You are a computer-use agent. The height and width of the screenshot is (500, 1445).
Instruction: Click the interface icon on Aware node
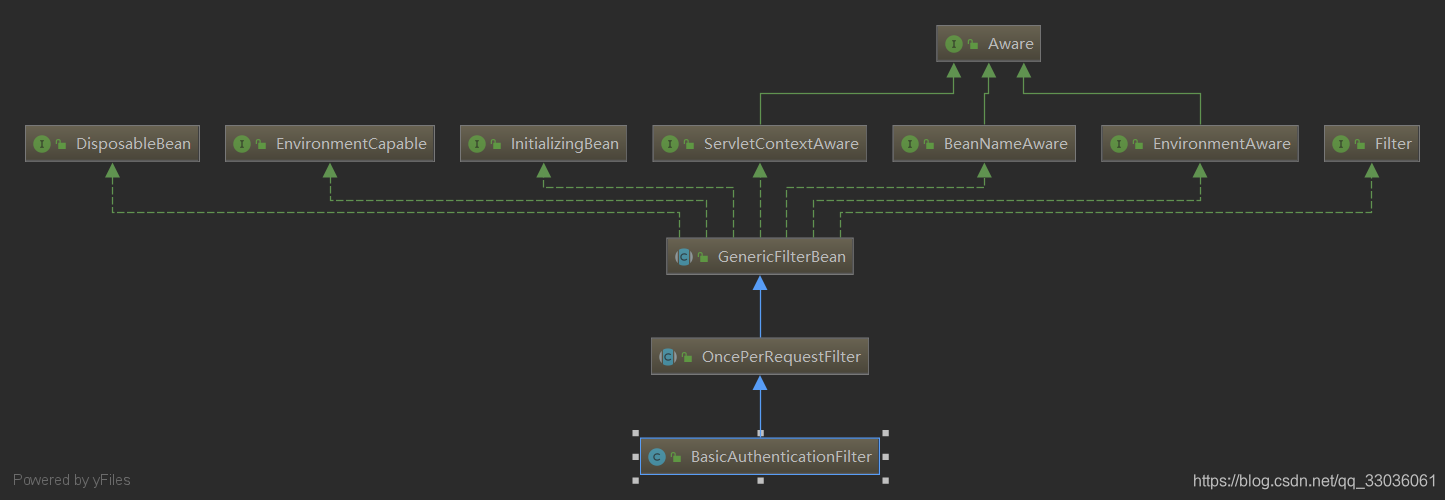point(954,44)
